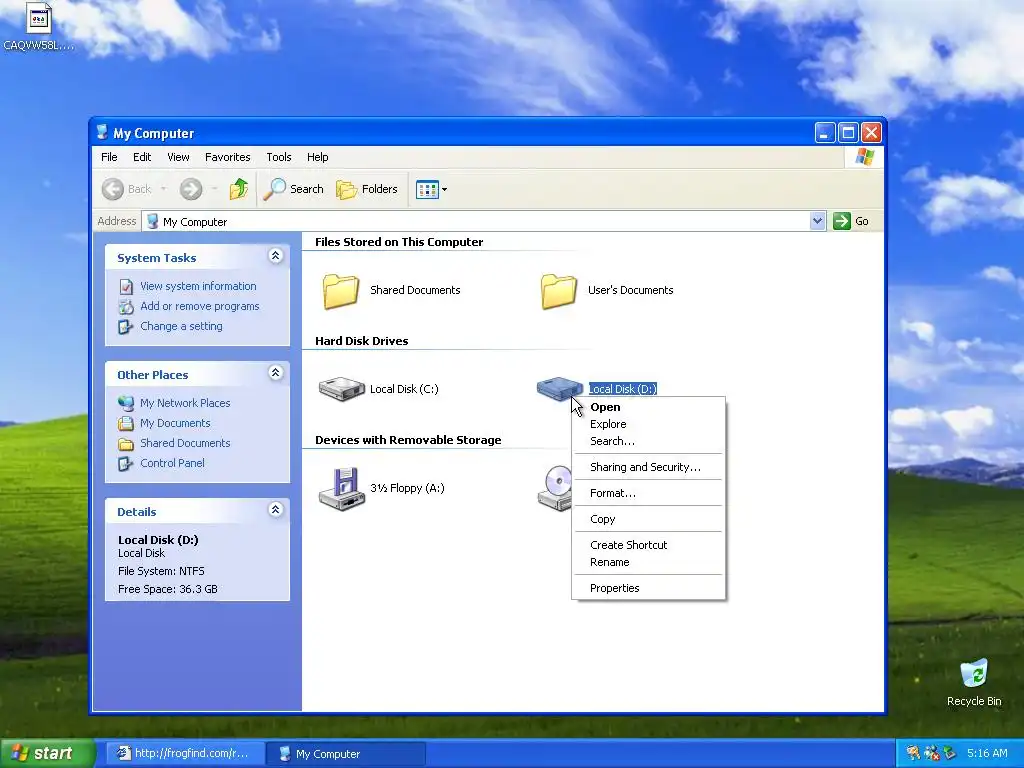Open the Help menu
The image size is (1024, 768).
click(317, 157)
